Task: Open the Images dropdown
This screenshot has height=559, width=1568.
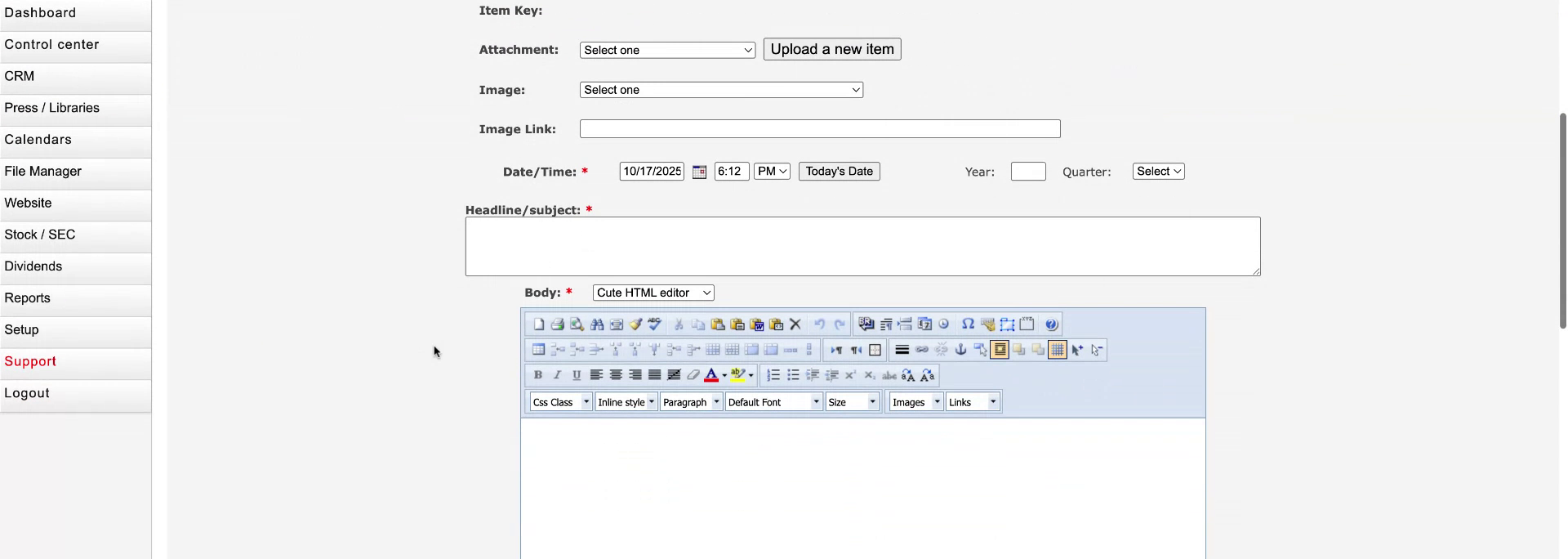Action: click(916, 402)
